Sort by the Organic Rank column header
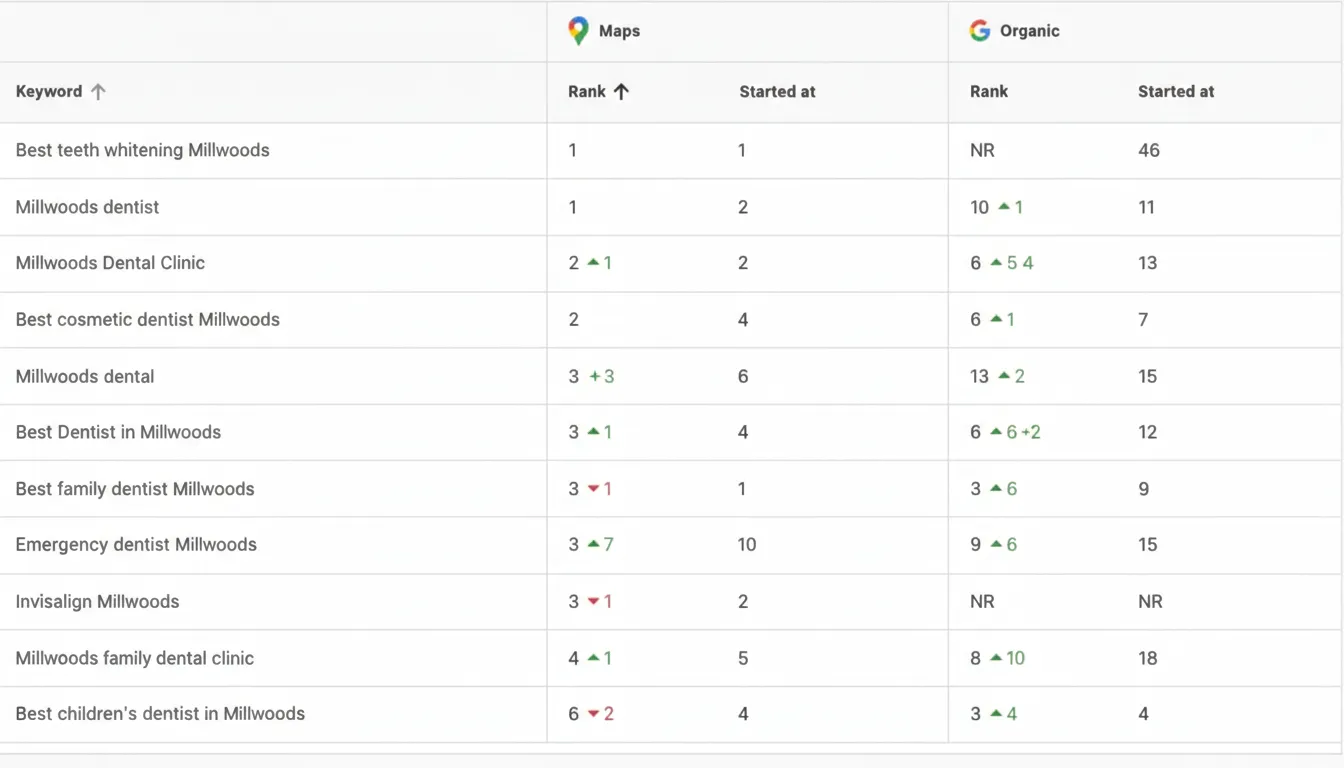The height and width of the screenshot is (768, 1344). pos(988,92)
